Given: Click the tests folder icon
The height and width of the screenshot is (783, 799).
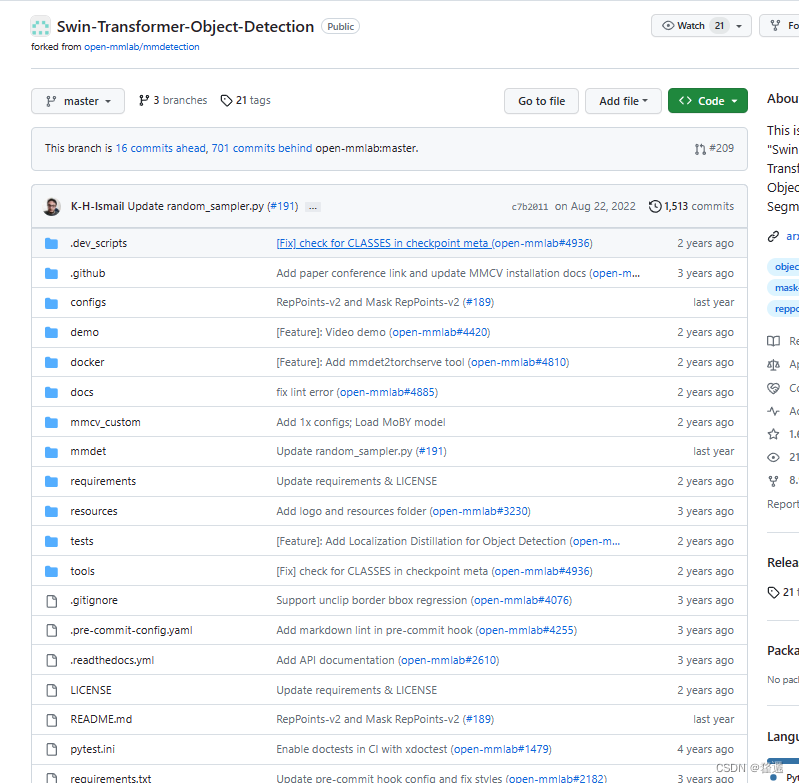Looking at the screenshot, I should 51,542.
